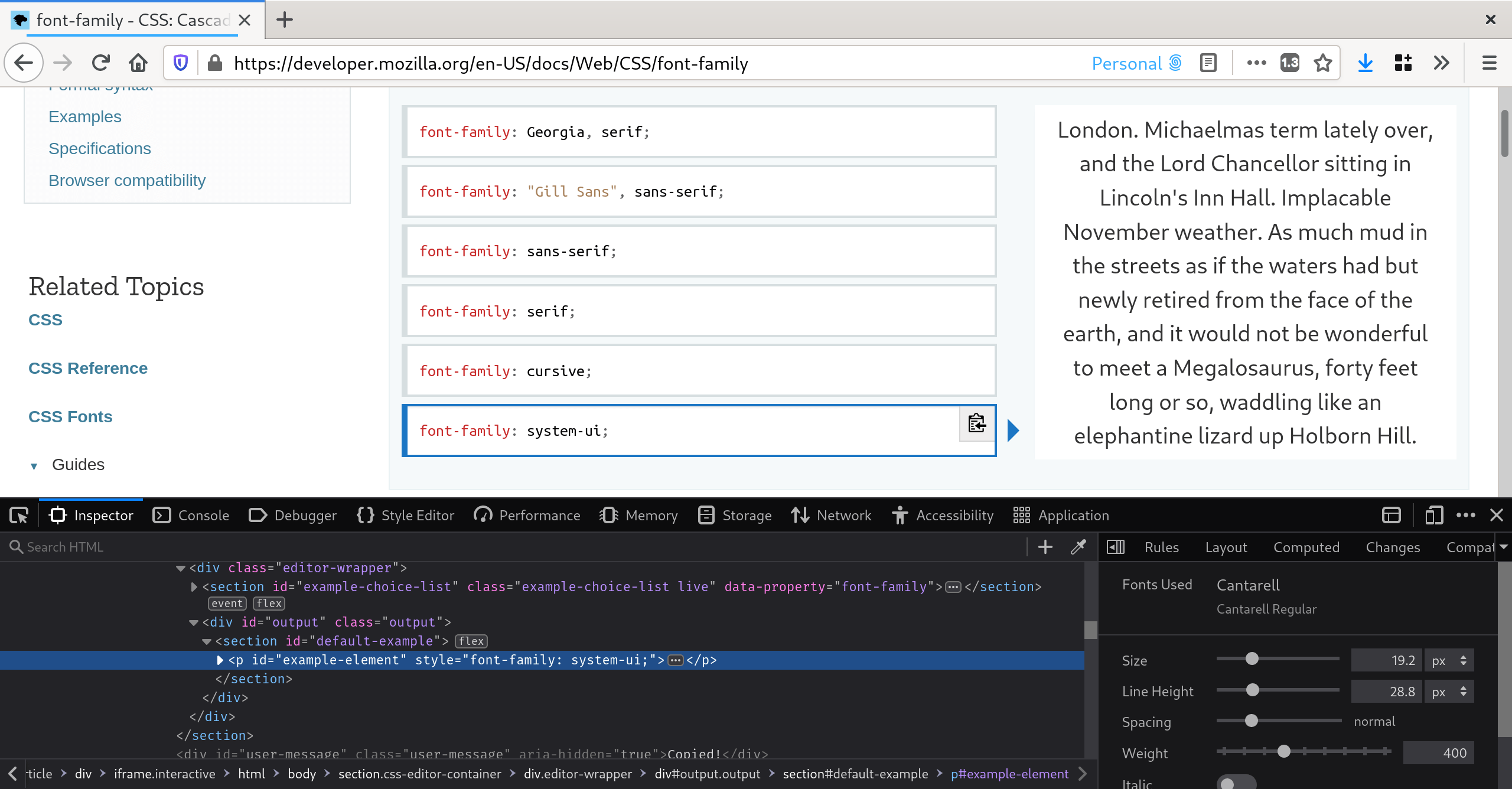The height and width of the screenshot is (789, 1512).
Task: Toggle the tracking protection shield
Action: (x=181, y=63)
